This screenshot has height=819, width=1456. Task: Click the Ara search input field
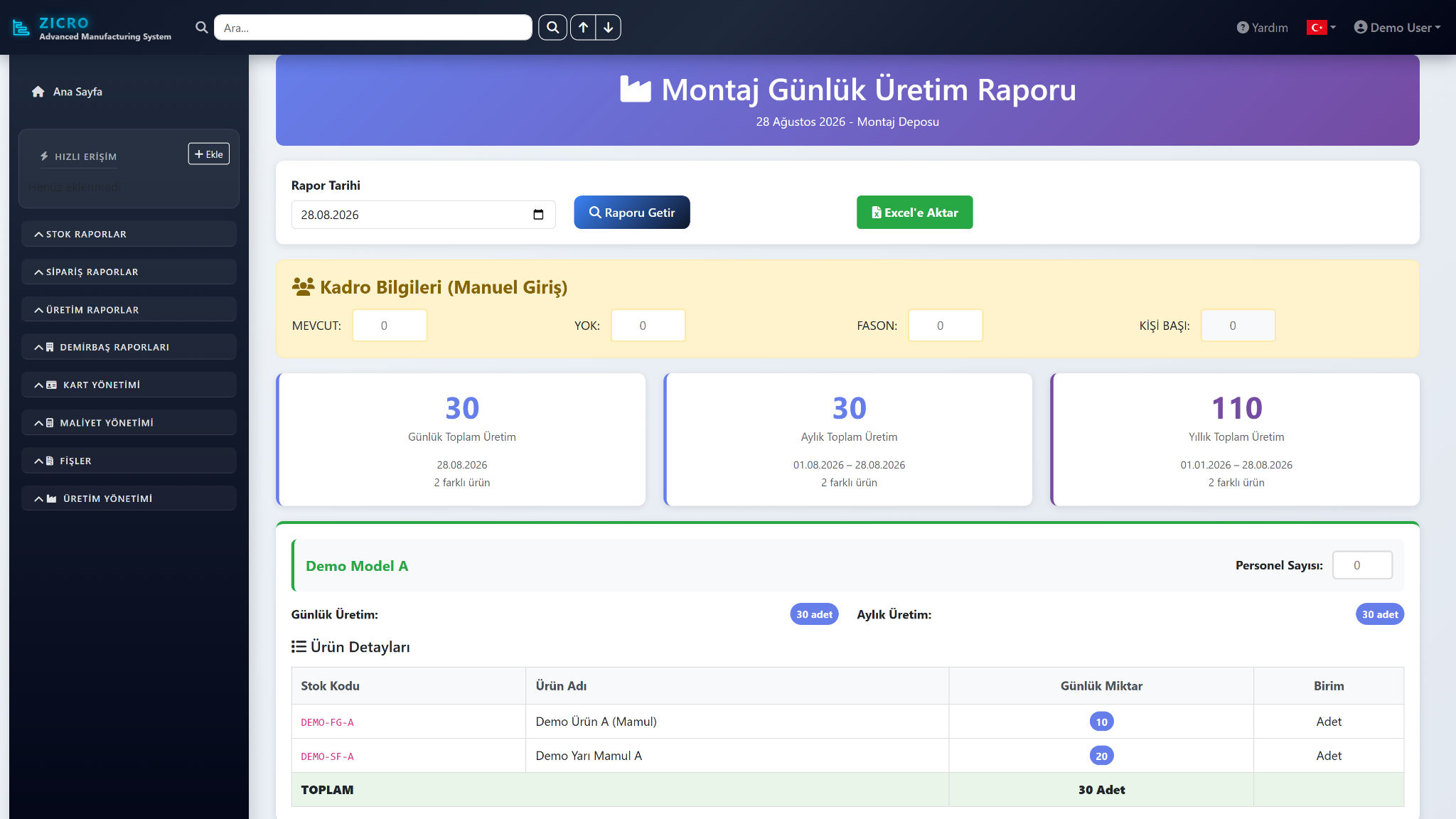(373, 28)
